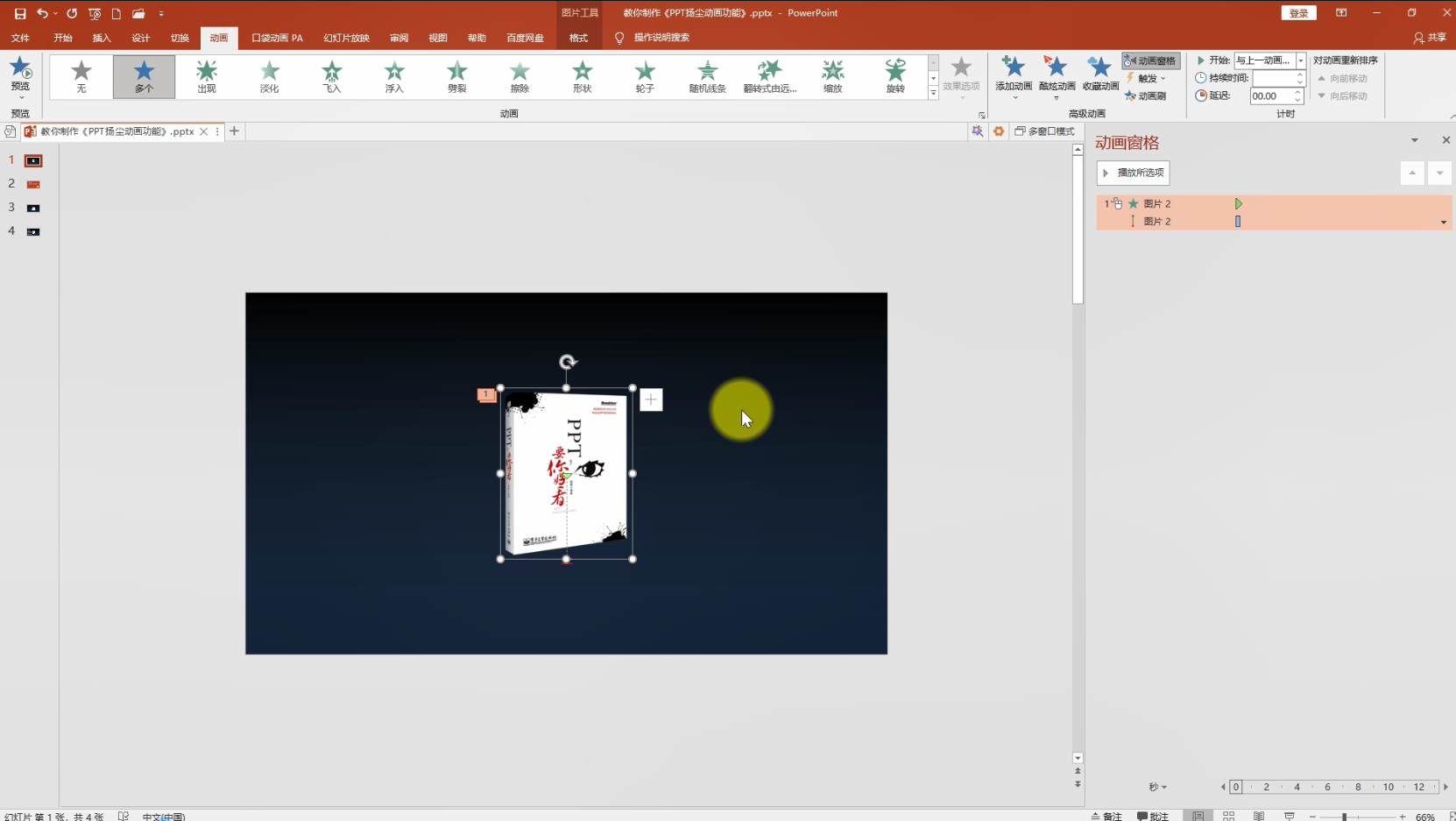Screen dimensions: 1456x821
Task: Apply the 翻转式由远... animation
Action: point(770,76)
